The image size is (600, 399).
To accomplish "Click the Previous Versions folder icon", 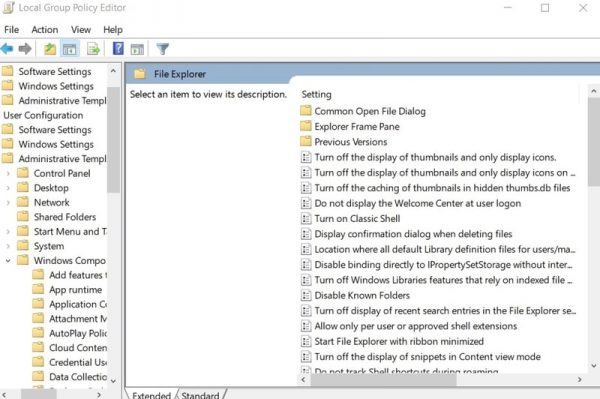I will click(306, 142).
